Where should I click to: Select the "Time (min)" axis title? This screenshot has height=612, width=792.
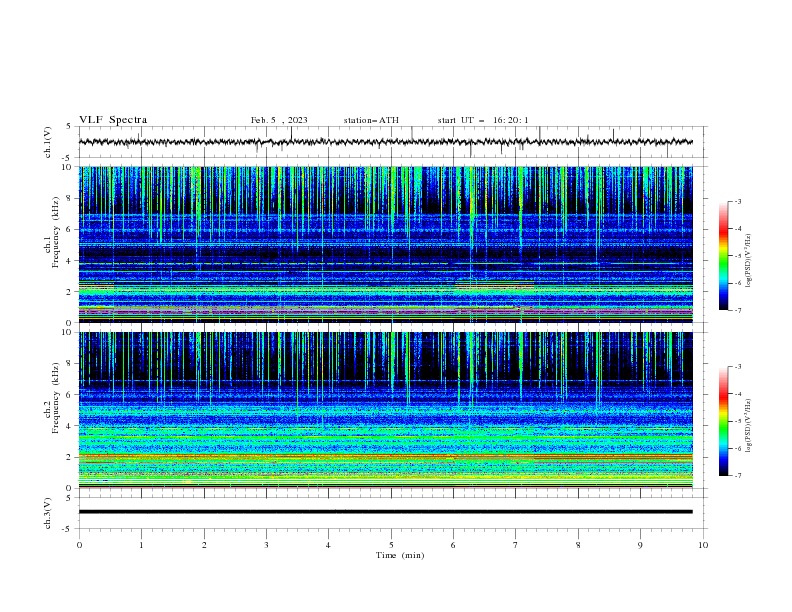click(x=400, y=555)
